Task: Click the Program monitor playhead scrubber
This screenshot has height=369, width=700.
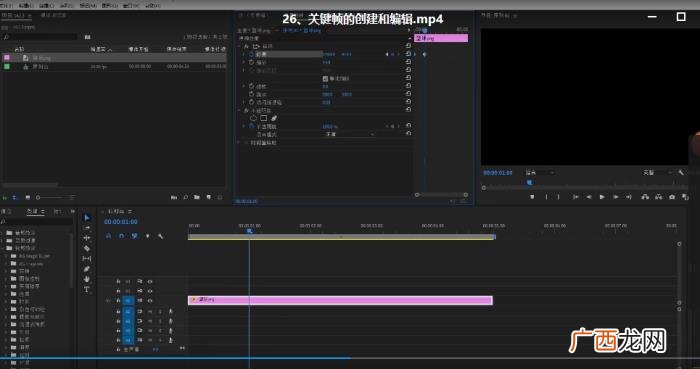Action: click(x=529, y=182)
